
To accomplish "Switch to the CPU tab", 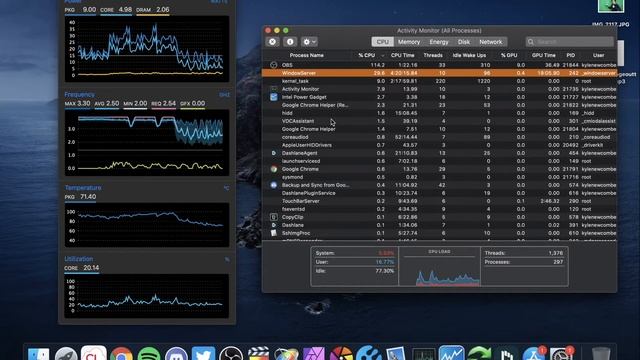I will tap(382, 42).
